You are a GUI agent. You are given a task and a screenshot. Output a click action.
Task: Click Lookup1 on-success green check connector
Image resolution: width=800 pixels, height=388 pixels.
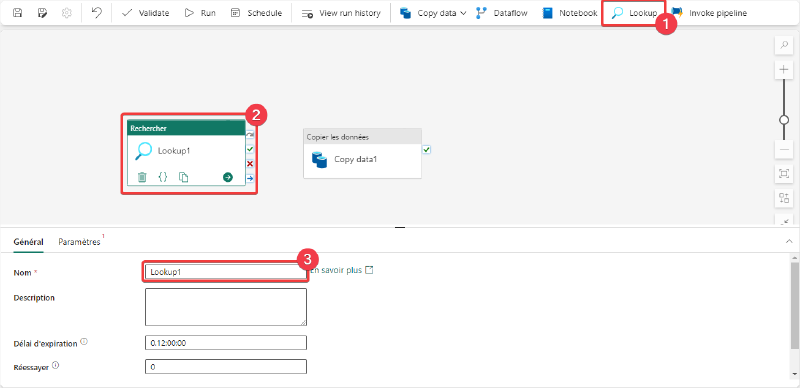(250, 149)
